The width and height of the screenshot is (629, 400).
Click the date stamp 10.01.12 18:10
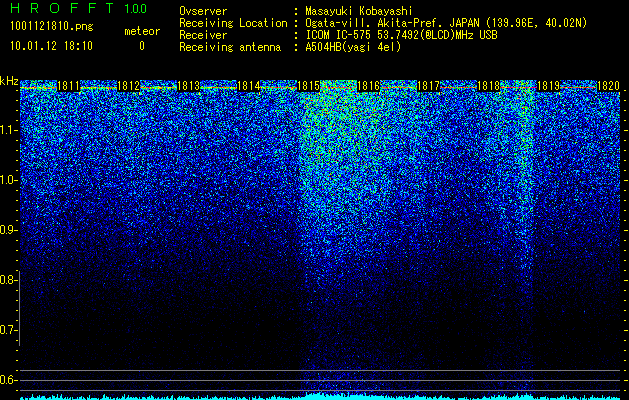pos(51,46)
